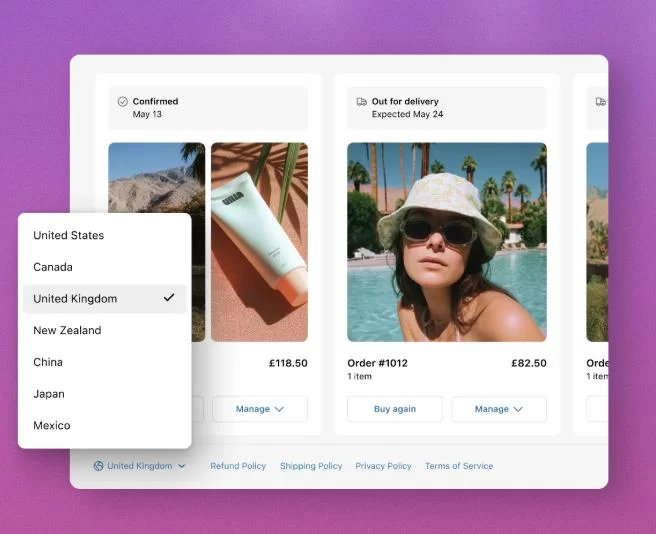The width and height of the screenshot is (656, 534).
Task: Switch country to Mexico
Action: click(x=52, y=425)
